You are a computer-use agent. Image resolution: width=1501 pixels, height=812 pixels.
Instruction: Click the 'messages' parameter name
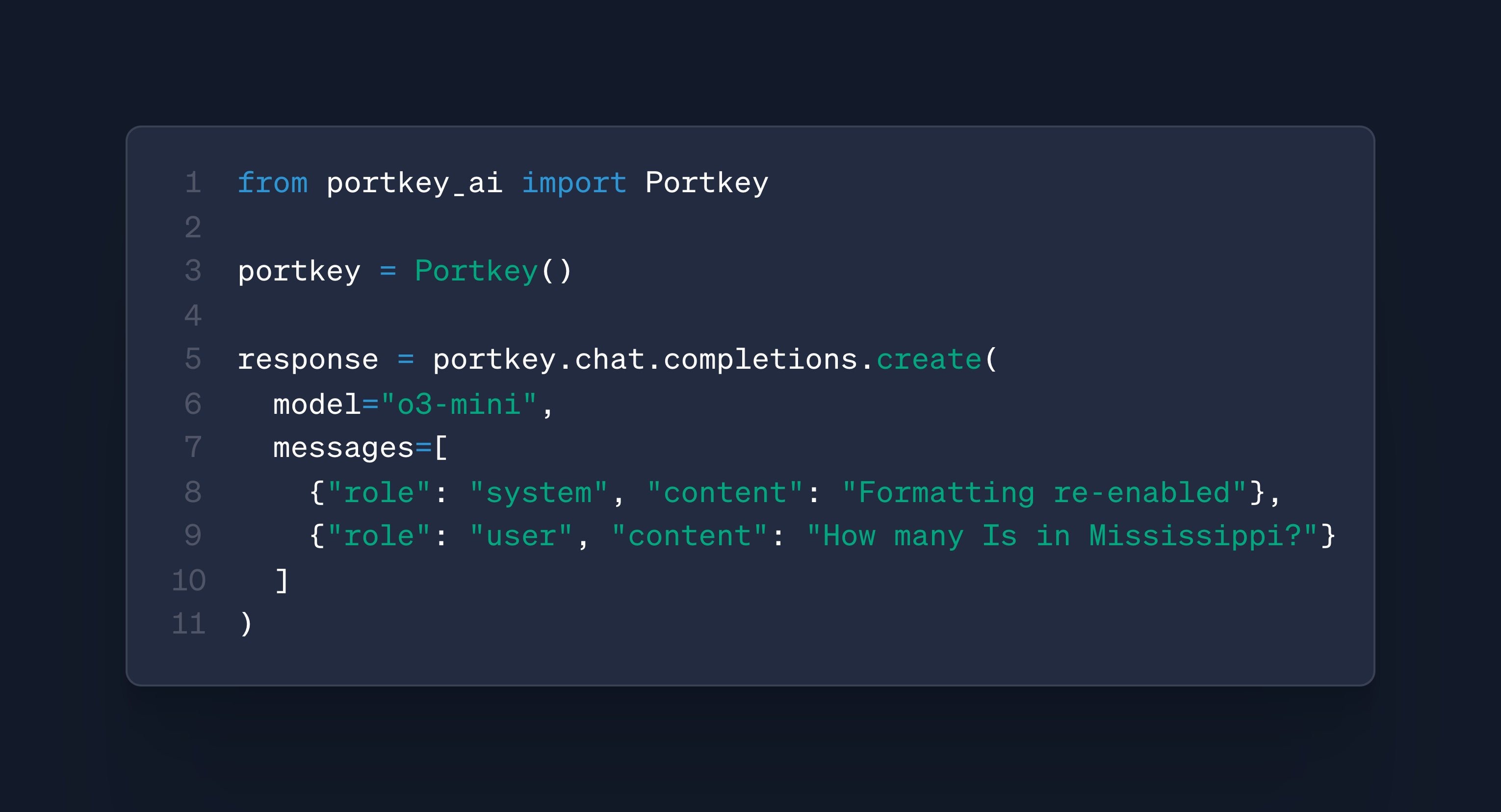(343, 449)
